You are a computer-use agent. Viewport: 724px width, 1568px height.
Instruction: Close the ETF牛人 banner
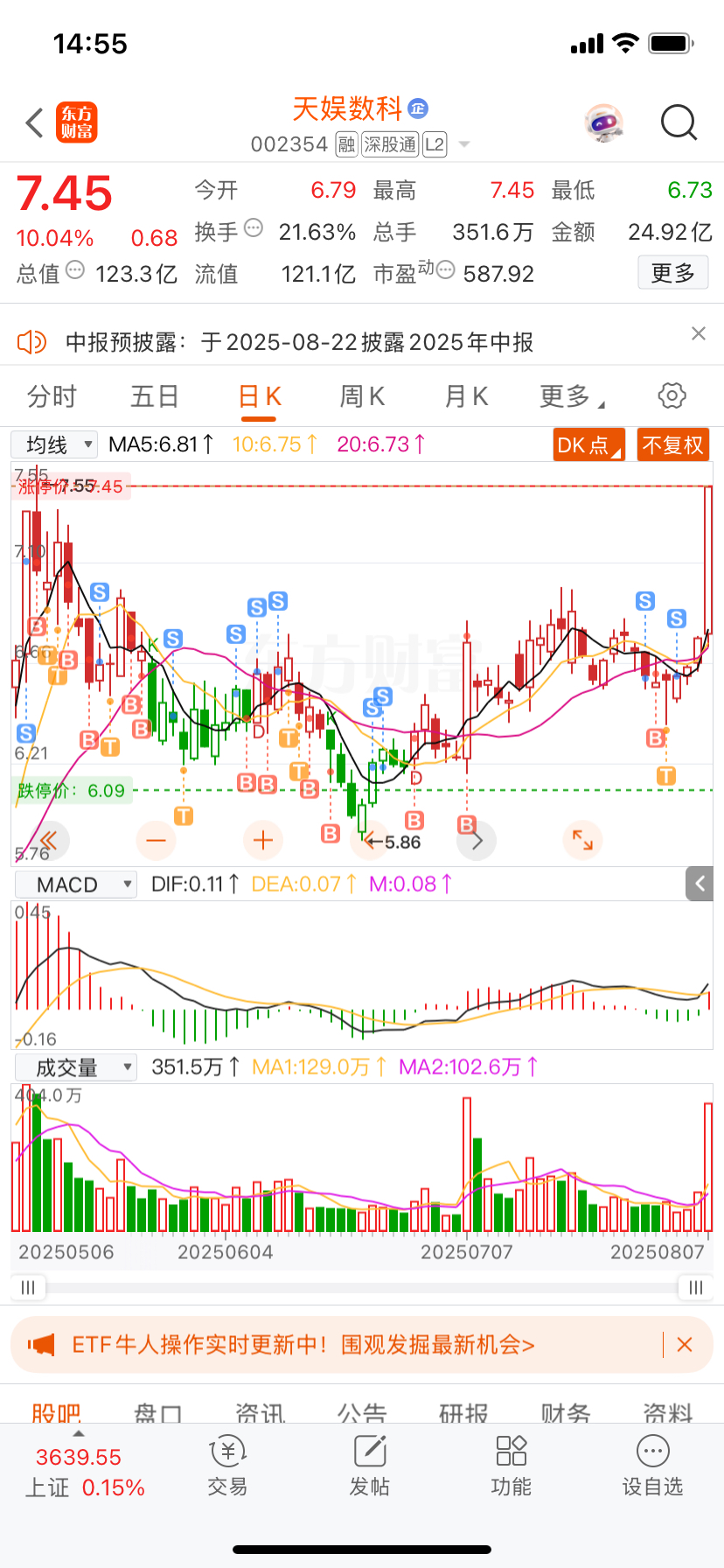pyautogui.click(x=685, y=1345)
